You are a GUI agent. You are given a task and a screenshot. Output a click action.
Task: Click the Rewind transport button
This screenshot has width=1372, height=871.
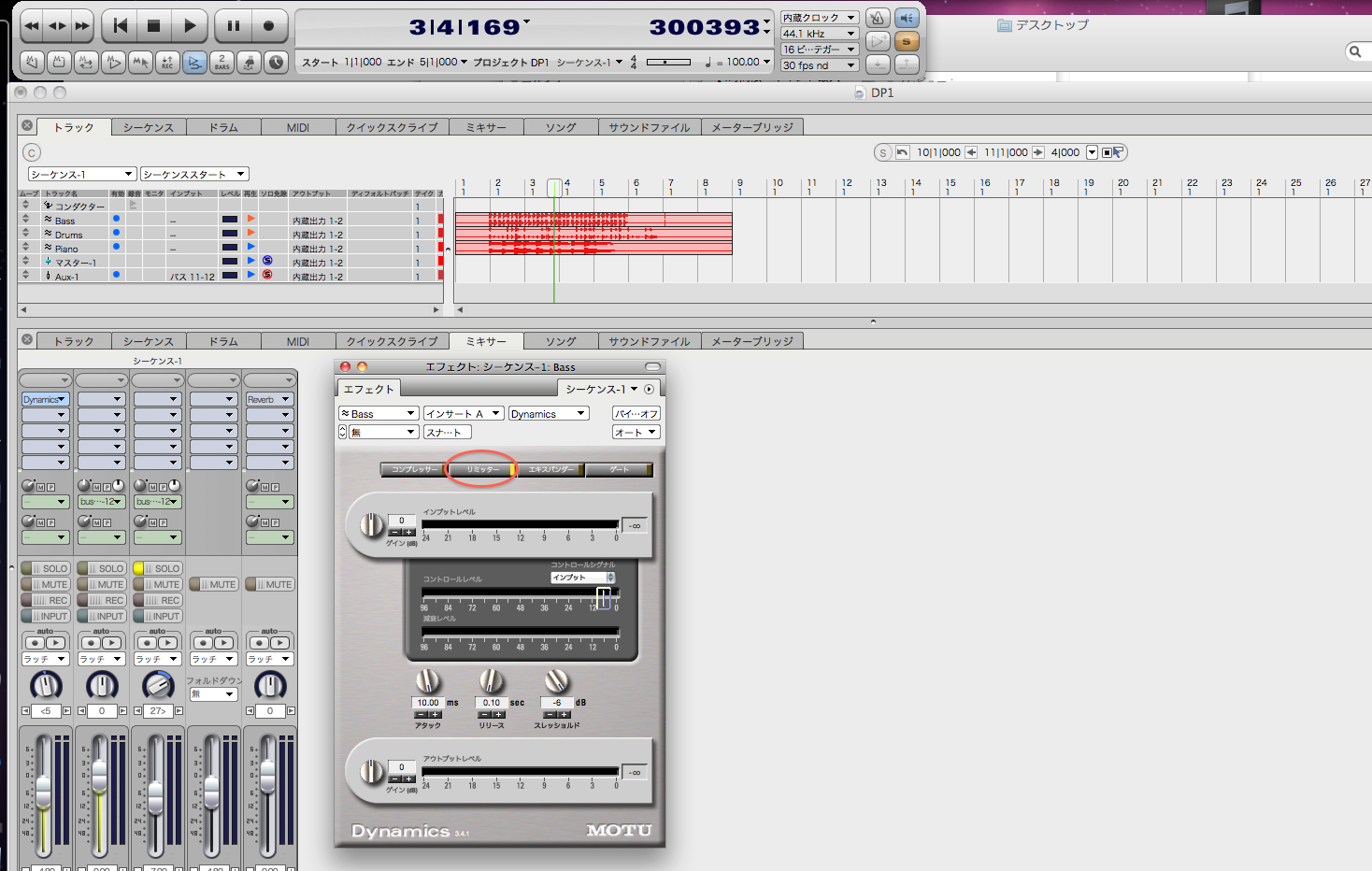tap(32, 26)
